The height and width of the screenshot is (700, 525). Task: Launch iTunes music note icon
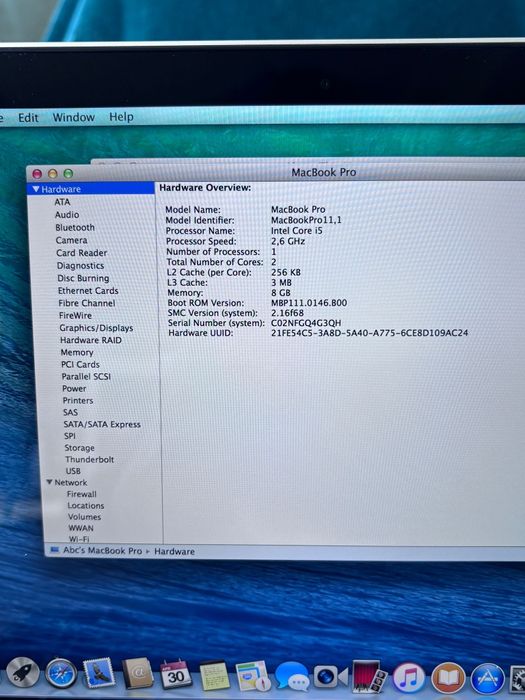coord(408,678)
